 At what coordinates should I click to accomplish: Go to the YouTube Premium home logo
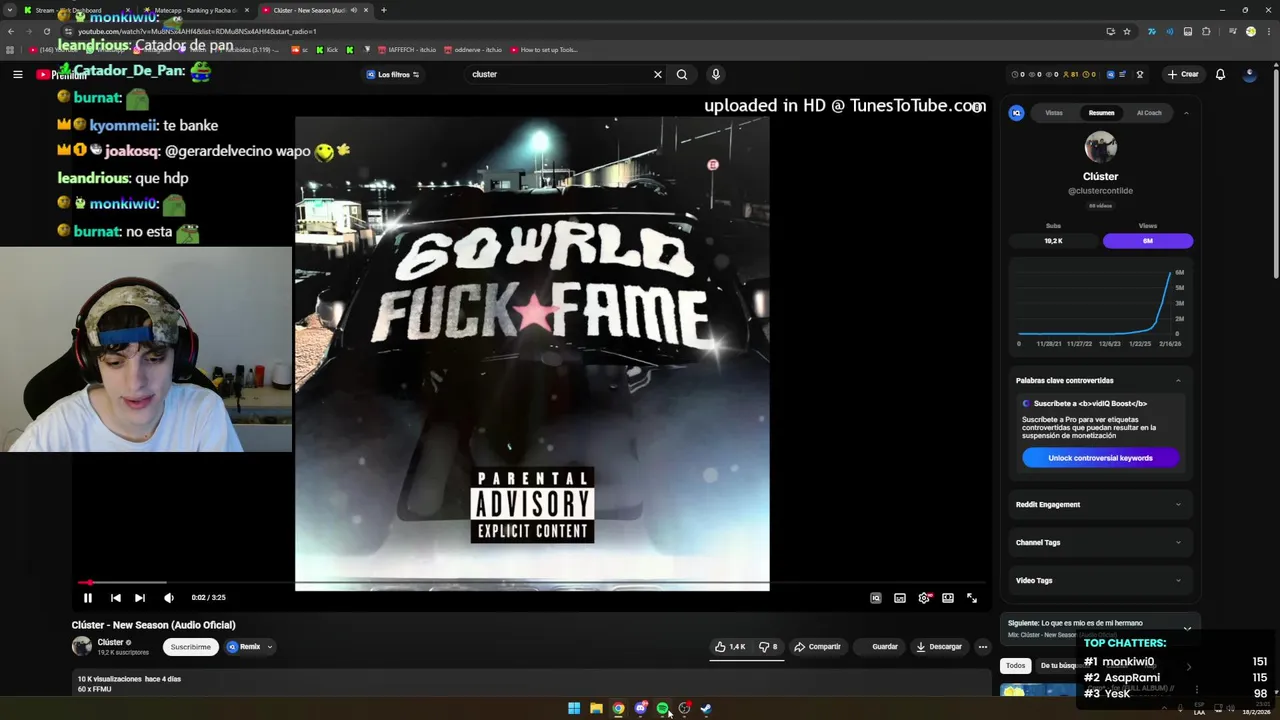pyautogui.click(x=62, y=75)
